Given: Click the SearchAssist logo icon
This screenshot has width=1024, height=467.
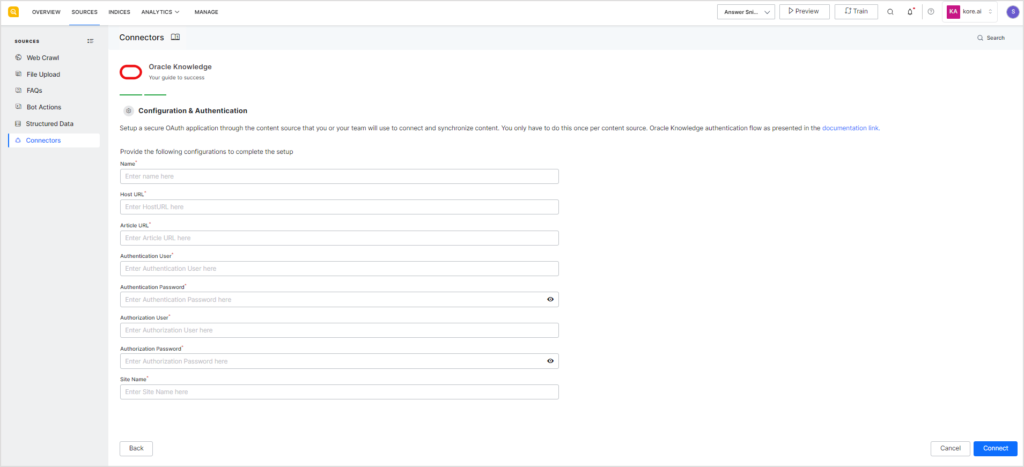Looking at the screenshot, I should point(14,12).
